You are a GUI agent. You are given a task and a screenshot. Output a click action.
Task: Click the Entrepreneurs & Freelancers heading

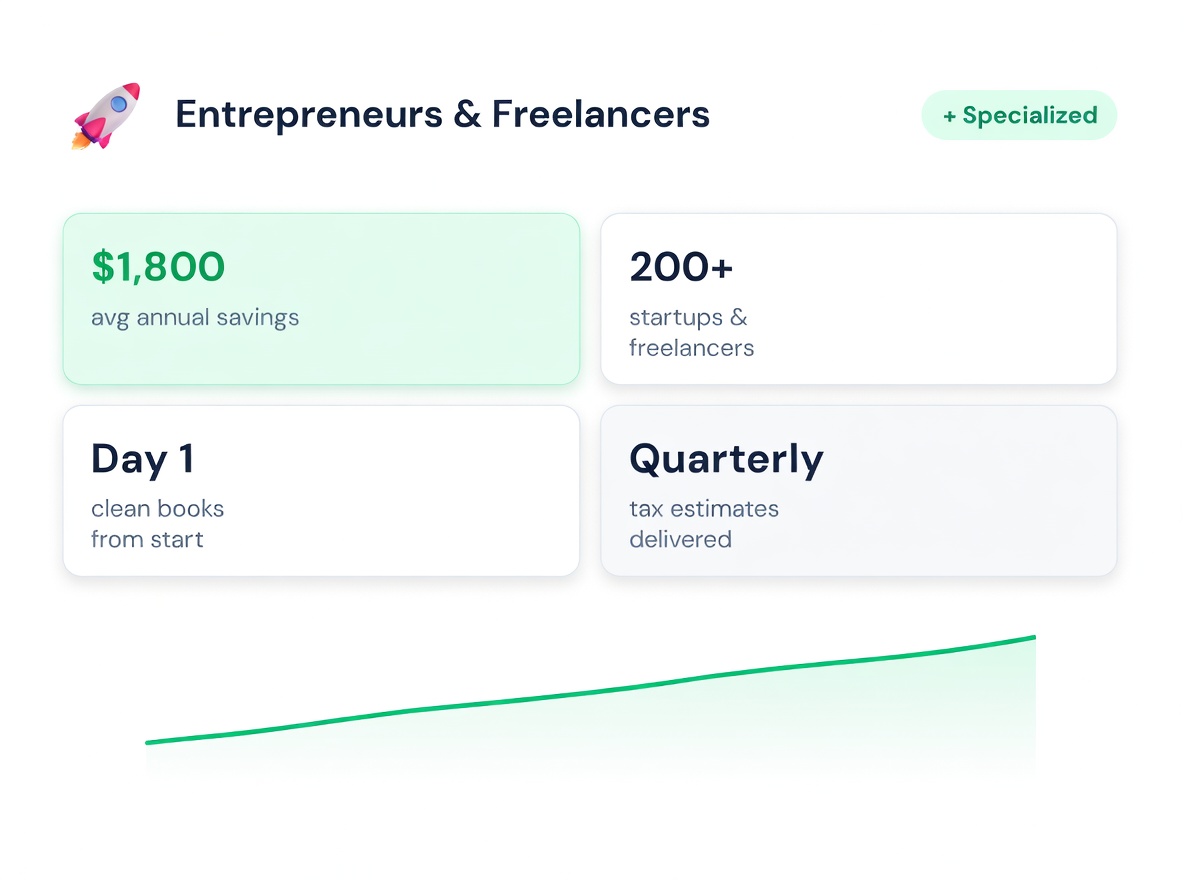click(x=442, y=115)
